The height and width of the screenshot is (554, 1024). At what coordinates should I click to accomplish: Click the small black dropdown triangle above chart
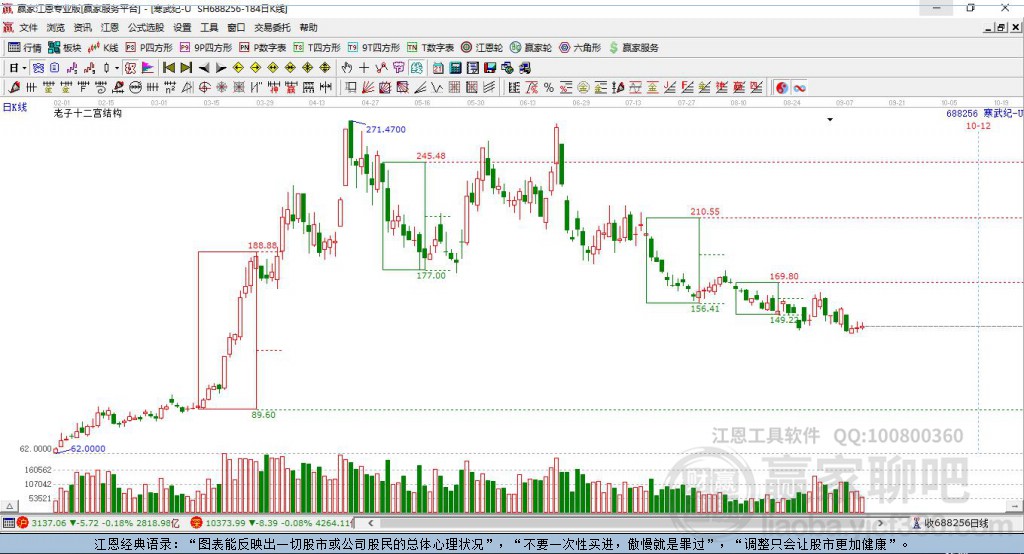pos(830,120)
